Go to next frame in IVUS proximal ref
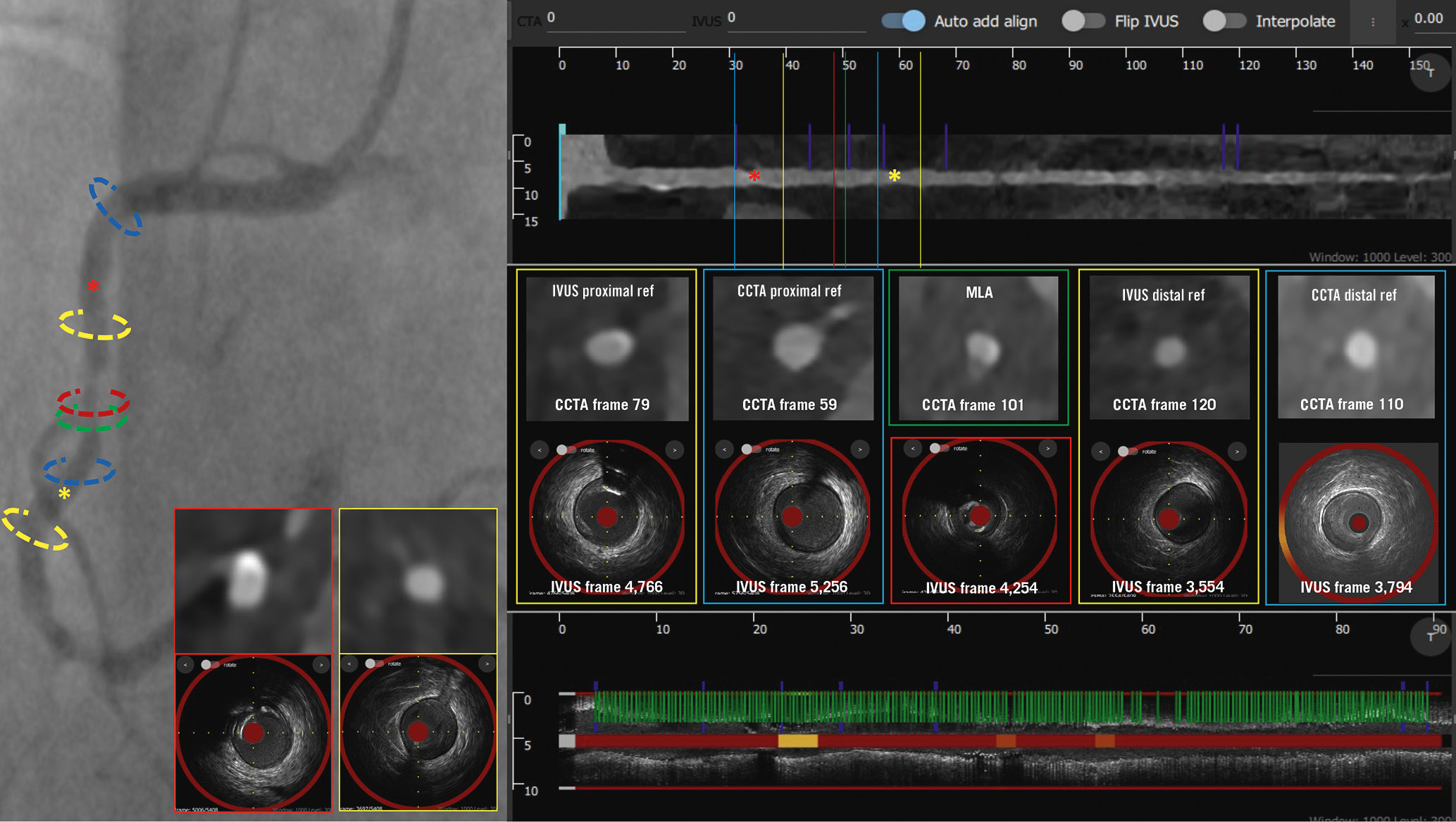Viewport: 1456px width, 822px height. pos(674,449)
